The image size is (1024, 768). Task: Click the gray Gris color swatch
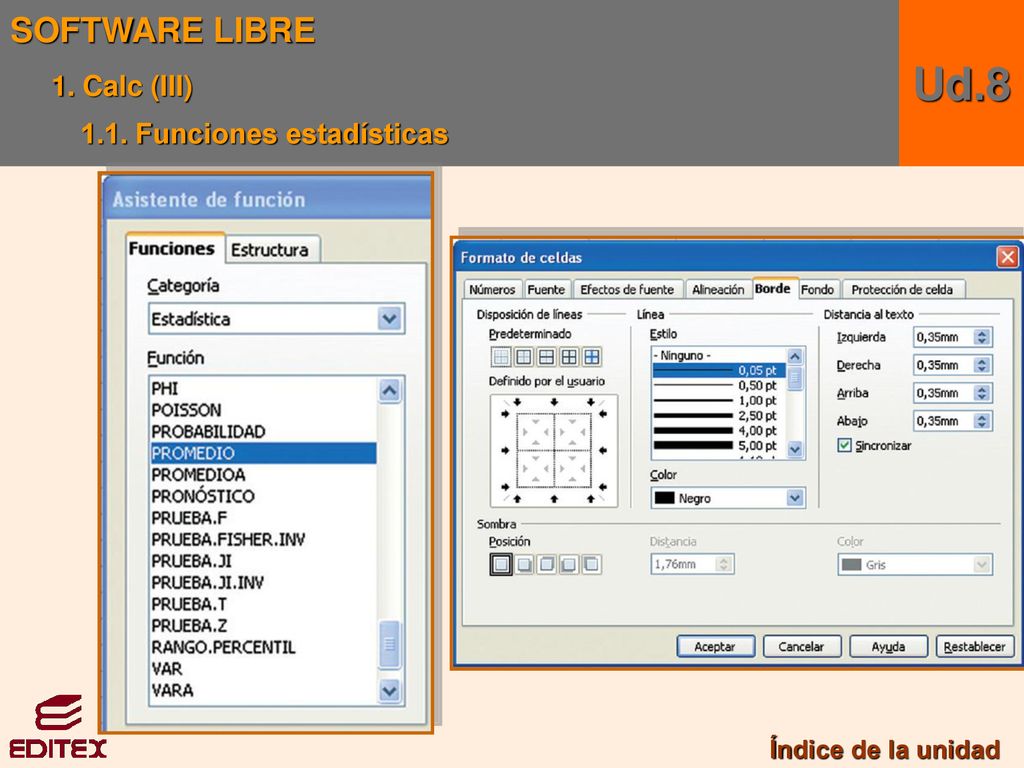tap(851, 565)
